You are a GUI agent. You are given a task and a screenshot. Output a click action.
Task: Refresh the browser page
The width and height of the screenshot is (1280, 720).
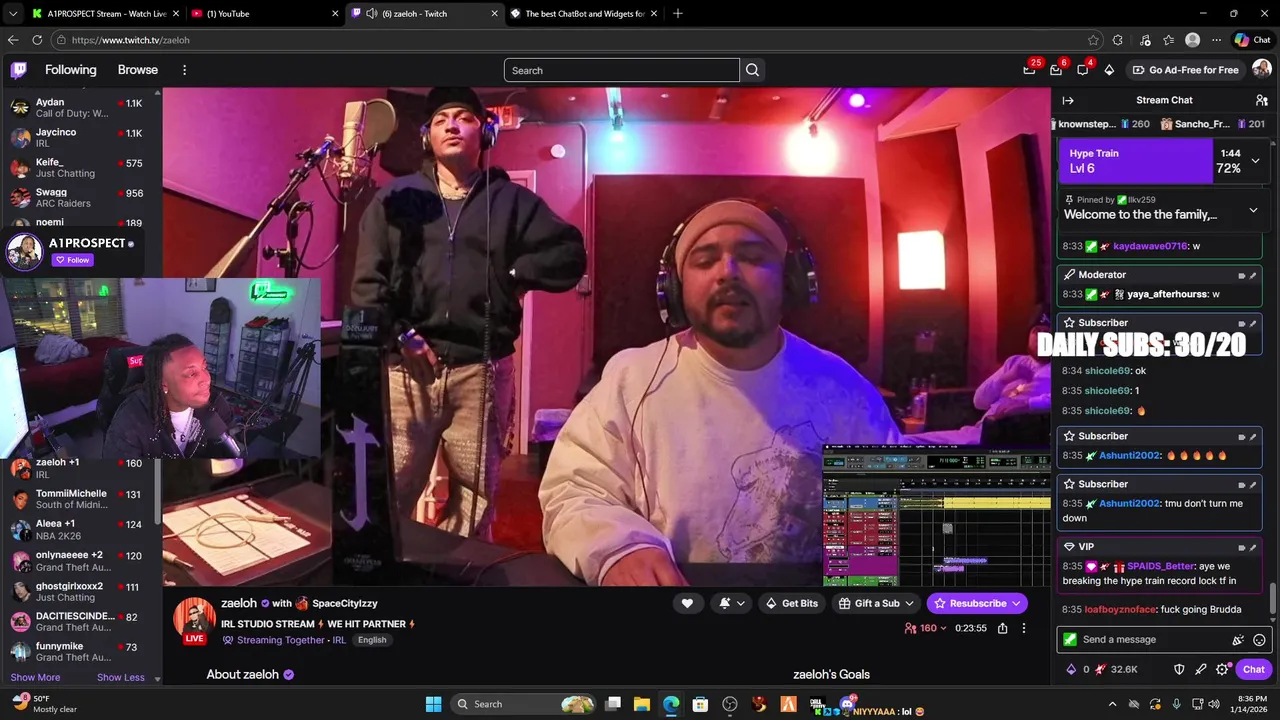37,40
